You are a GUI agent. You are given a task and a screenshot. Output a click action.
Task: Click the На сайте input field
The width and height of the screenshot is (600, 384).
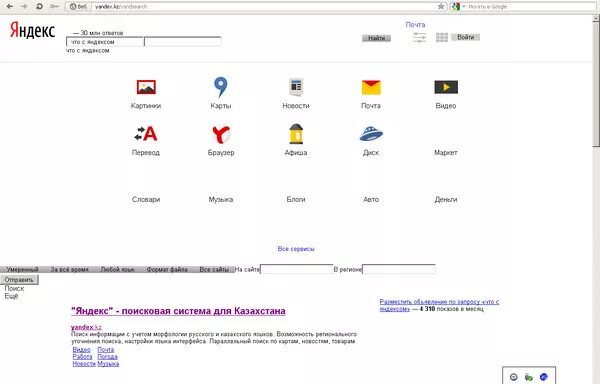297,269
